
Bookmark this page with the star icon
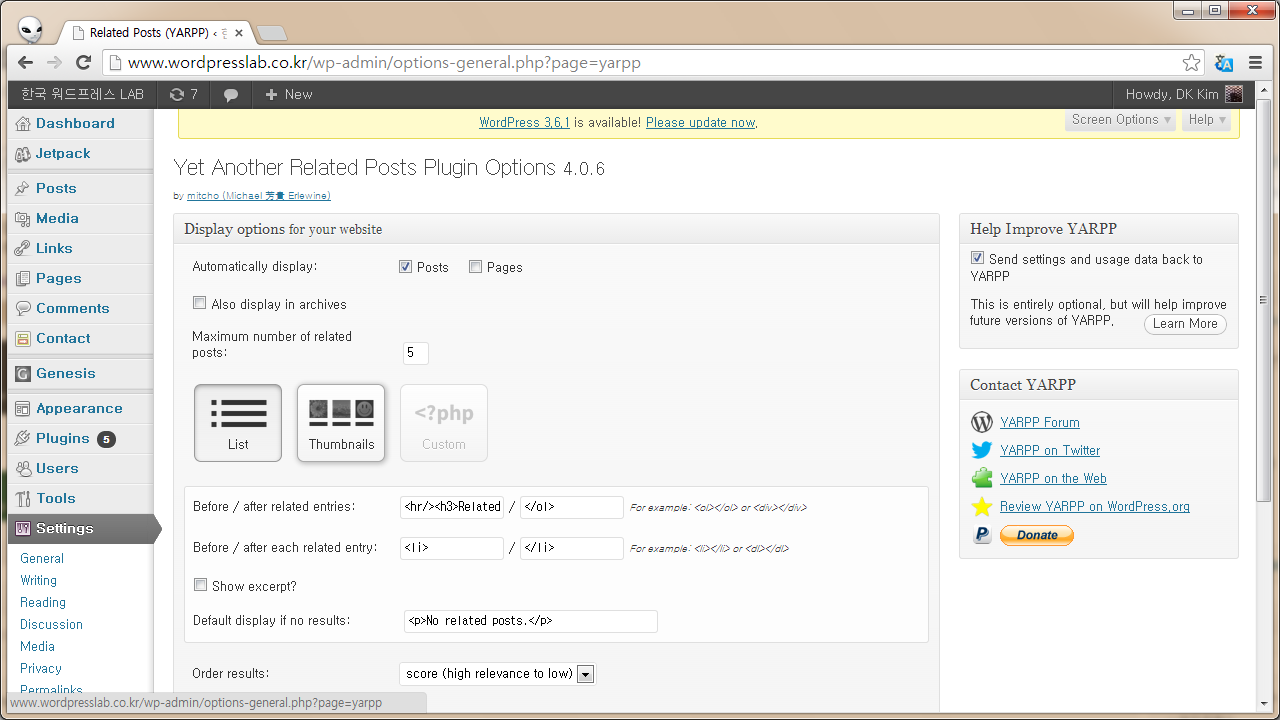tap(1191, 63)
